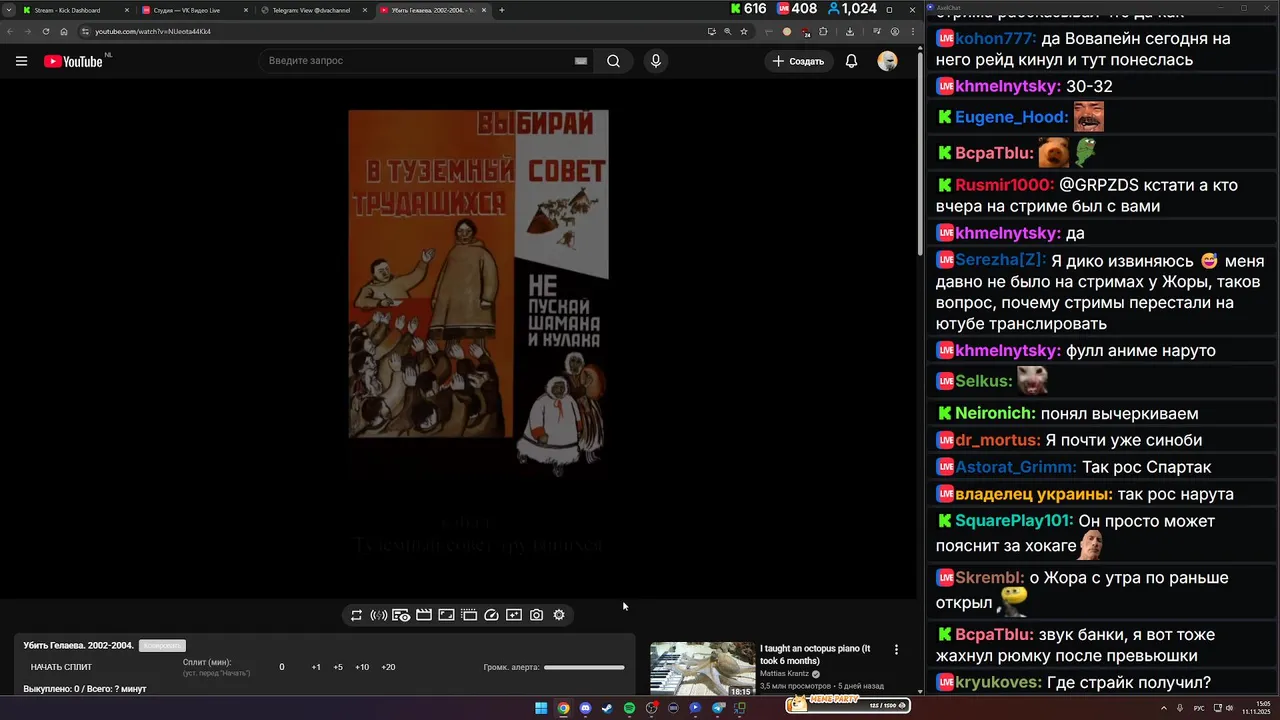Add +1 minute to split
This screenshot has height=720, width=1280.
316,667
